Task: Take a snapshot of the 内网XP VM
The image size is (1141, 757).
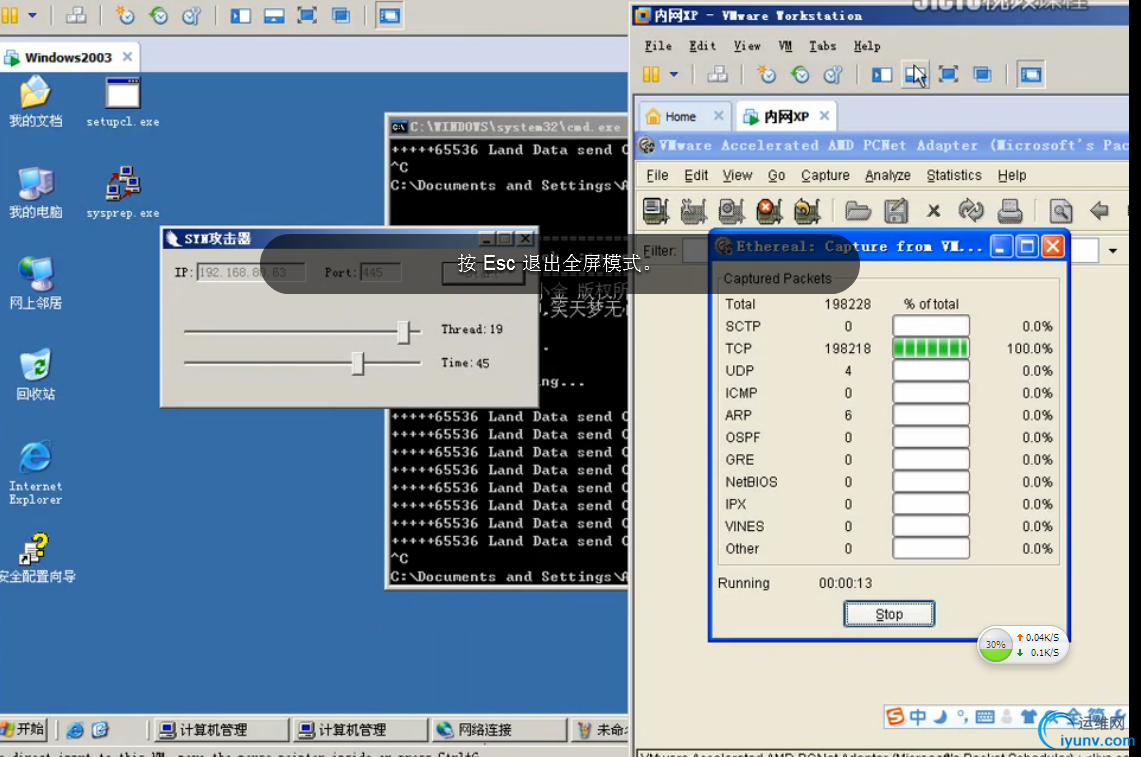Action: (767, 74)
